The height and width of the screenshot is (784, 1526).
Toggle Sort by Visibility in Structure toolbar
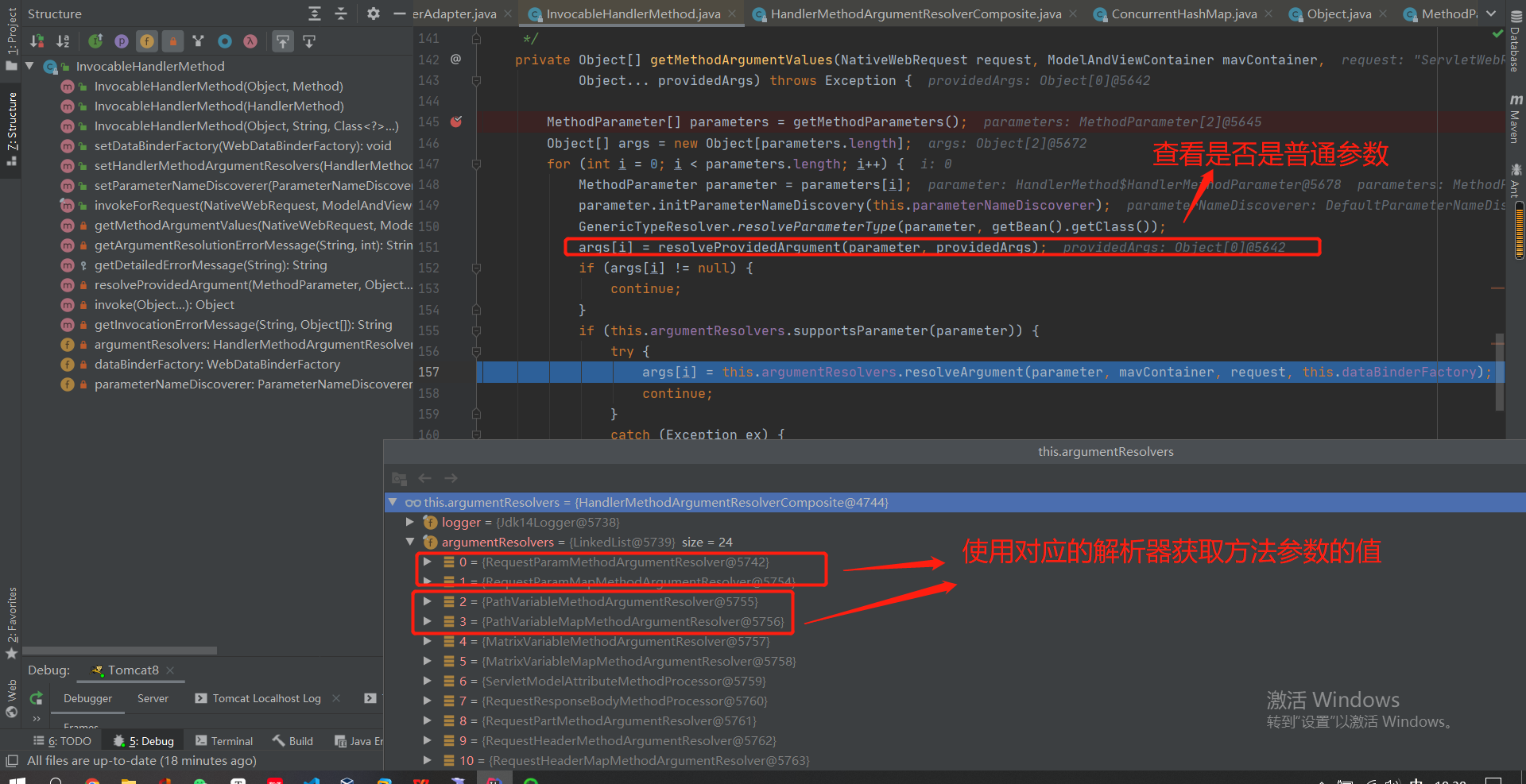(x=37, y=41)
